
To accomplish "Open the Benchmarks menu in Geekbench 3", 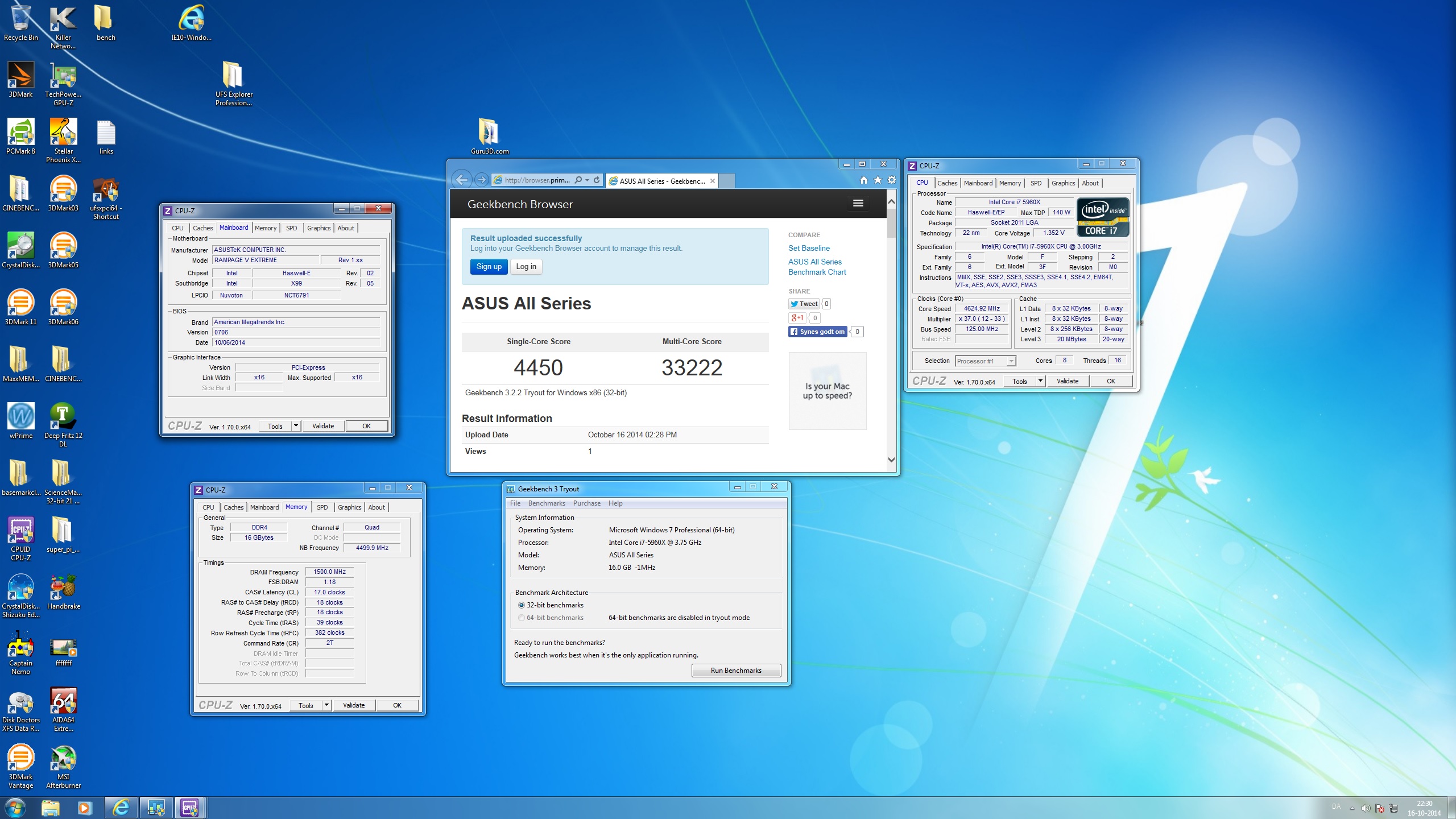I will [x=547, y=503].
